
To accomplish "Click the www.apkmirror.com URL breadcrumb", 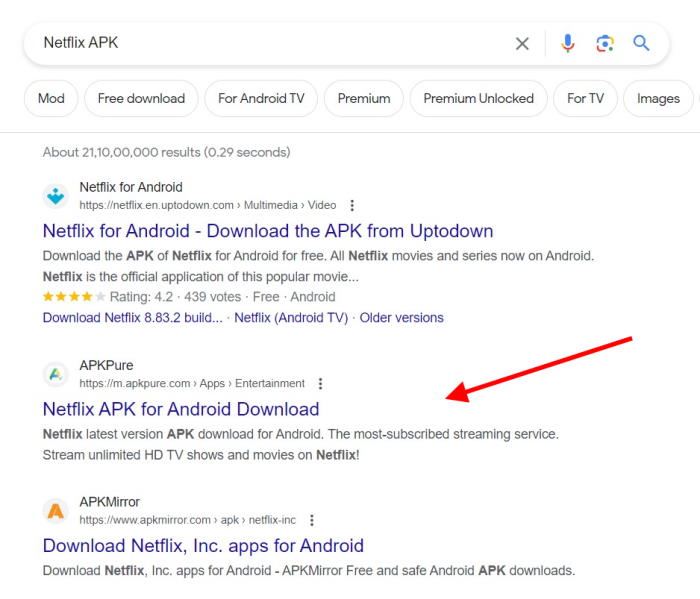I will click(188, 520).
